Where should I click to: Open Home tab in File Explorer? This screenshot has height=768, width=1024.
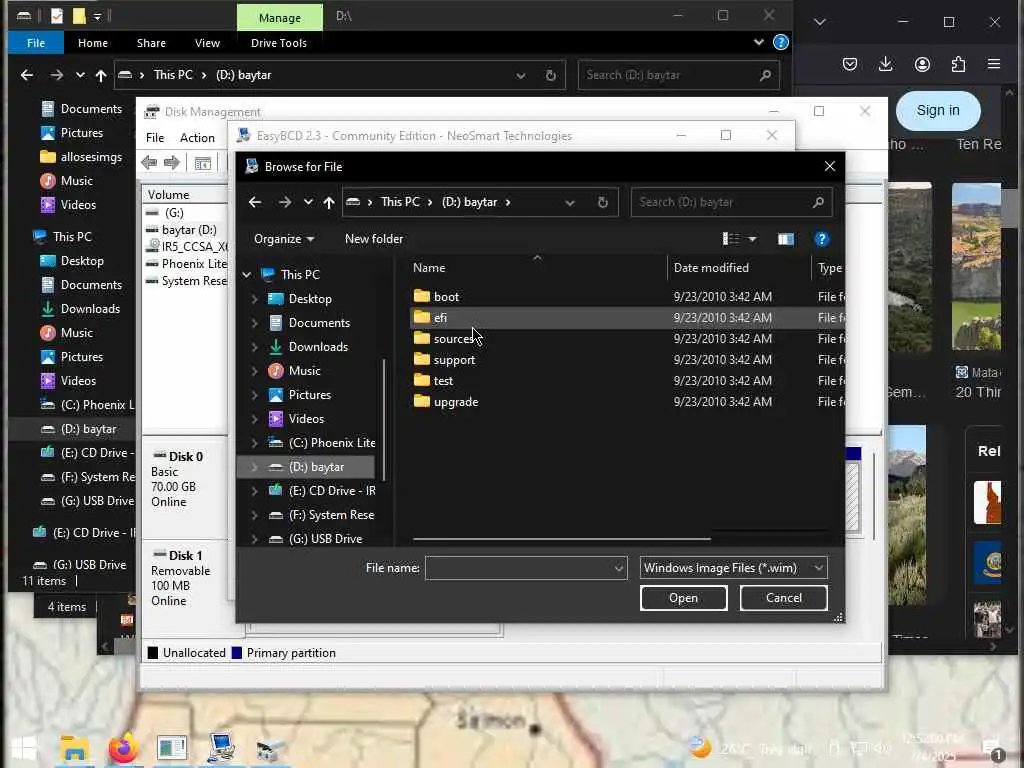point(93,42)
